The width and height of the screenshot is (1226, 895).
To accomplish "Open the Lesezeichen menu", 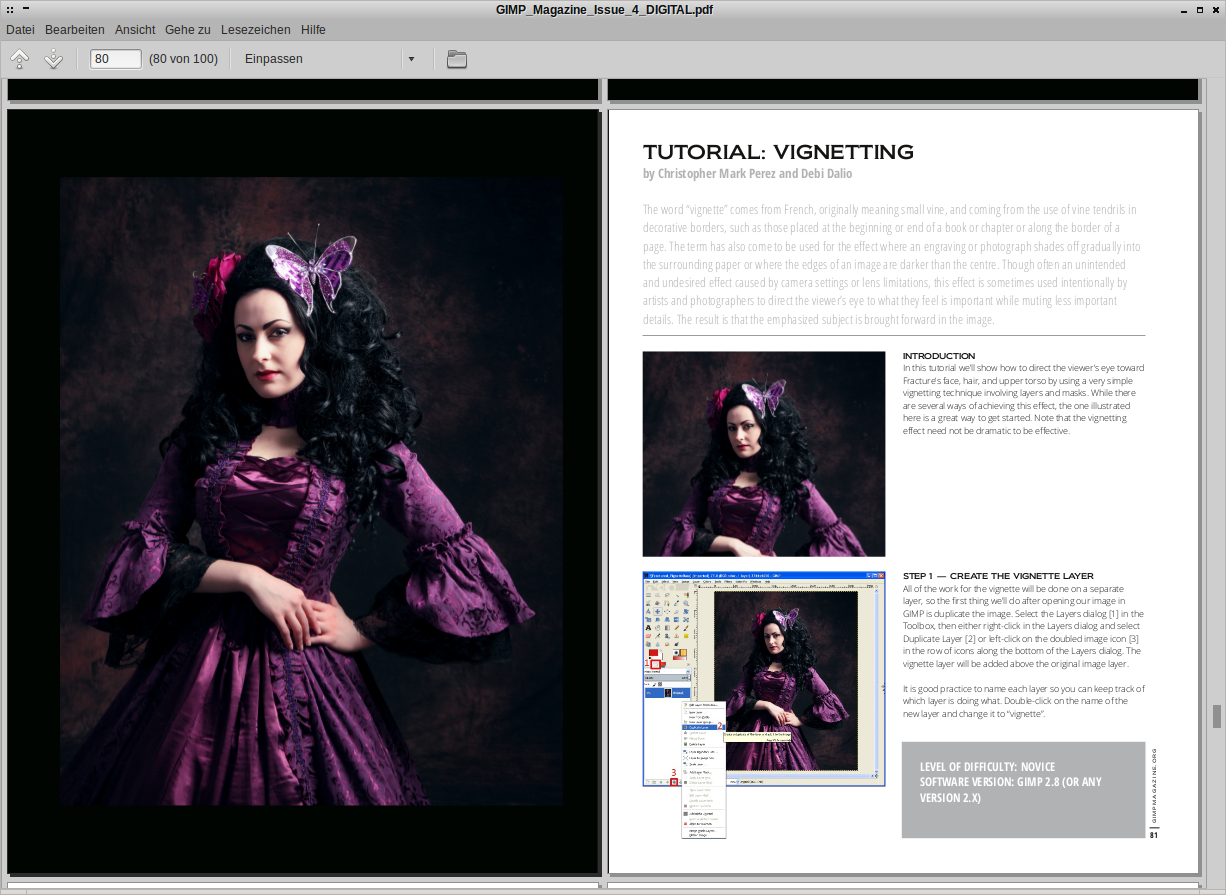I will pyautogui.click(x=256, y=30).
